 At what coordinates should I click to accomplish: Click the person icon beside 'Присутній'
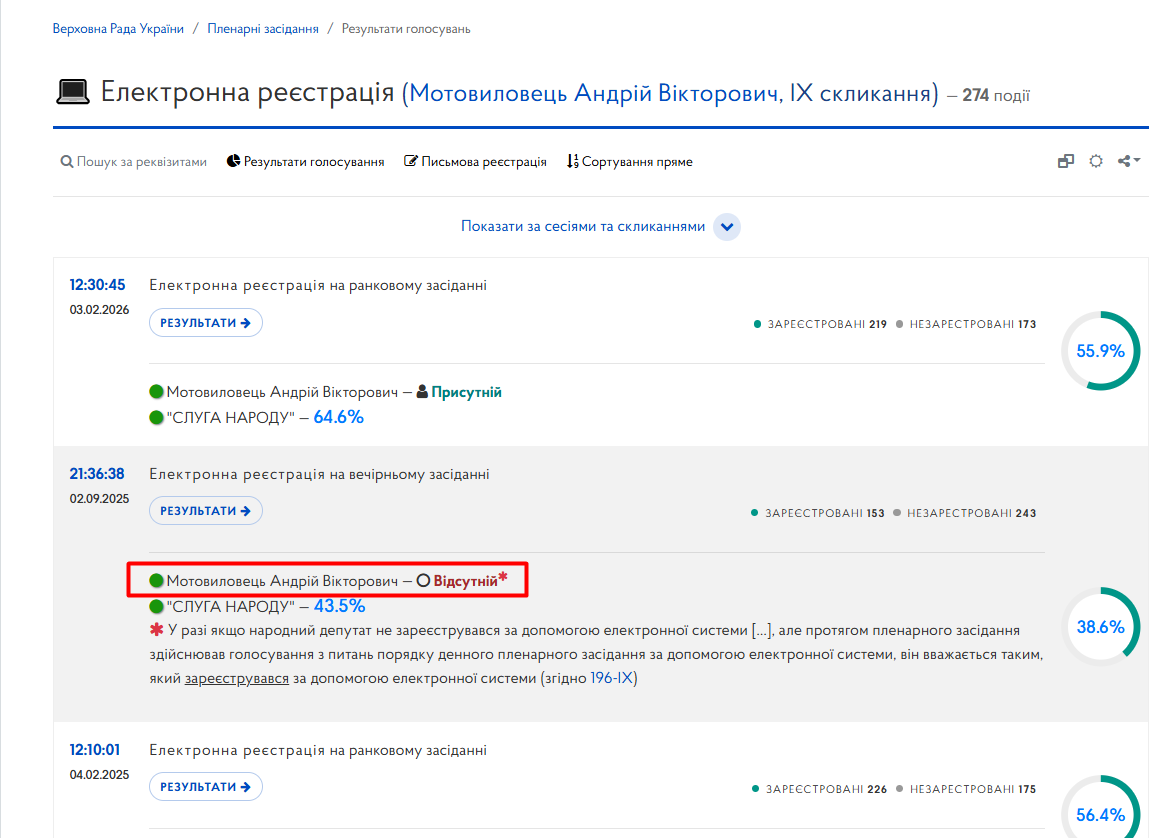point(422,392)
